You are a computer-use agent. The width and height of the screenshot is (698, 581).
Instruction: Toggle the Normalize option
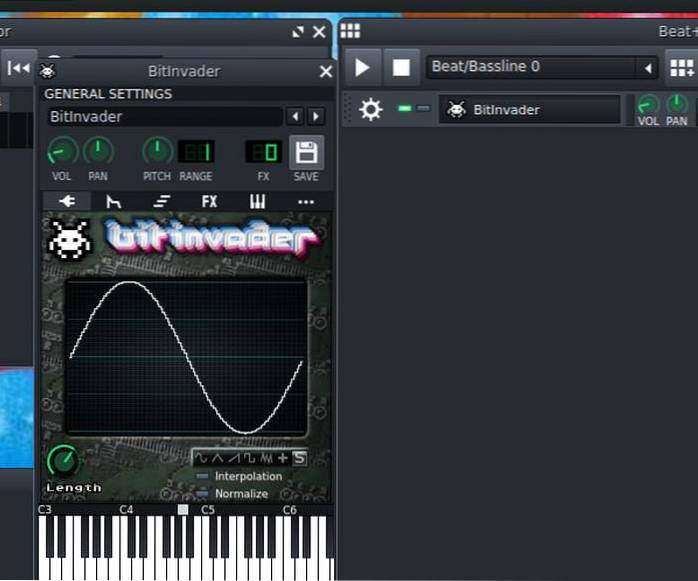point(203,493)
